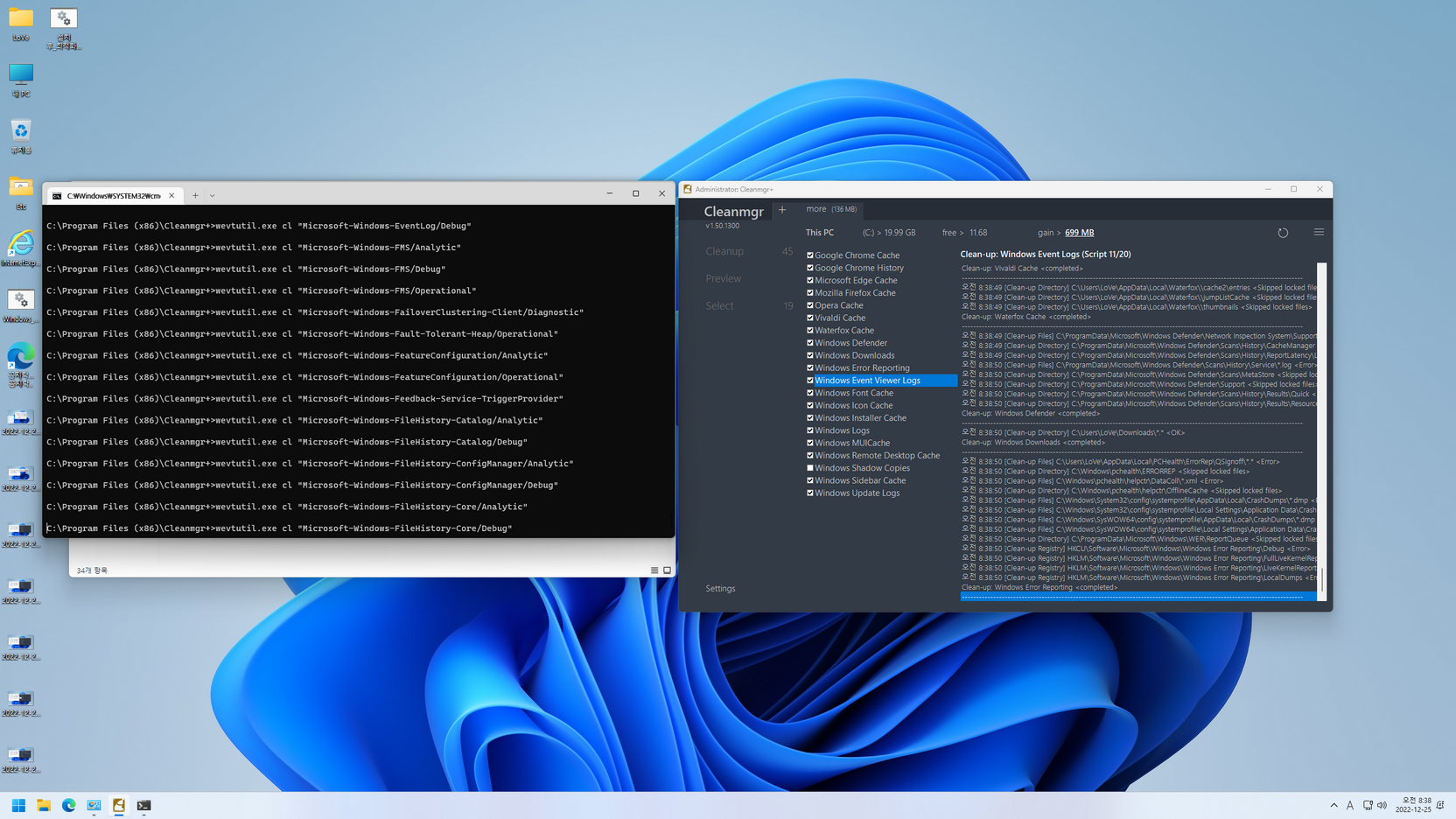The height and width of the screenshot is (819, 1456).
Task: Click the 699 MB gain link
Action: [1079, 233]
